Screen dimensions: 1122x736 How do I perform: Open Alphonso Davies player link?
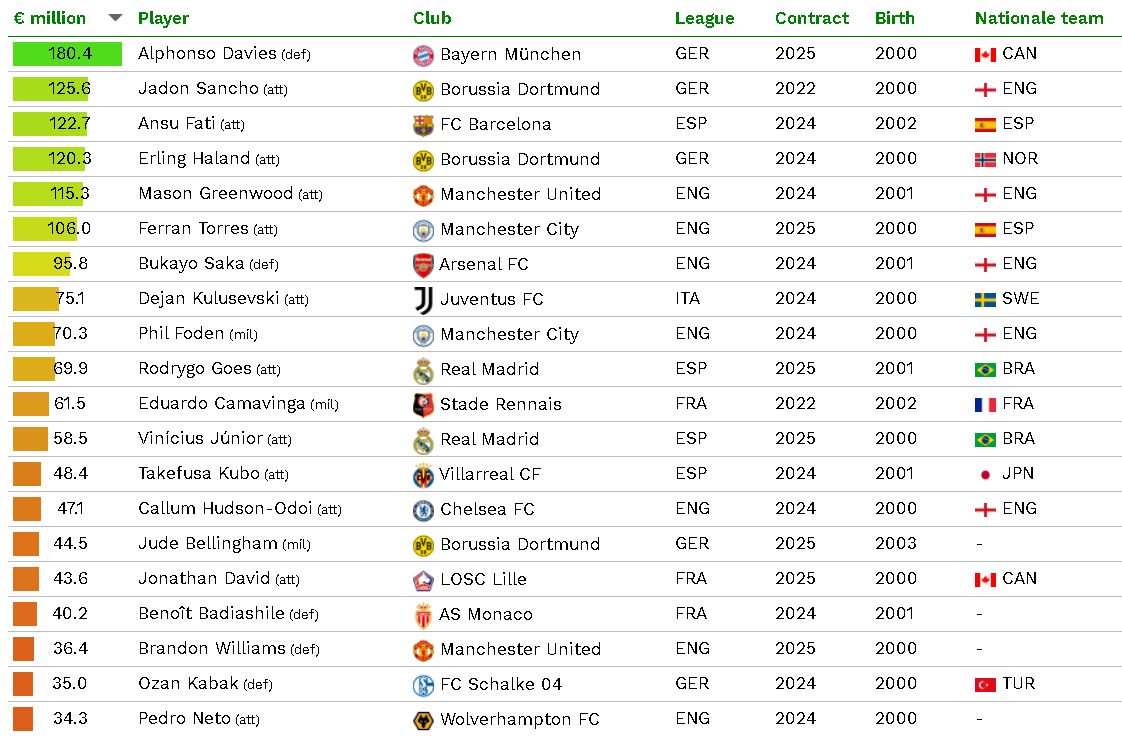click(x=207, y=54)
